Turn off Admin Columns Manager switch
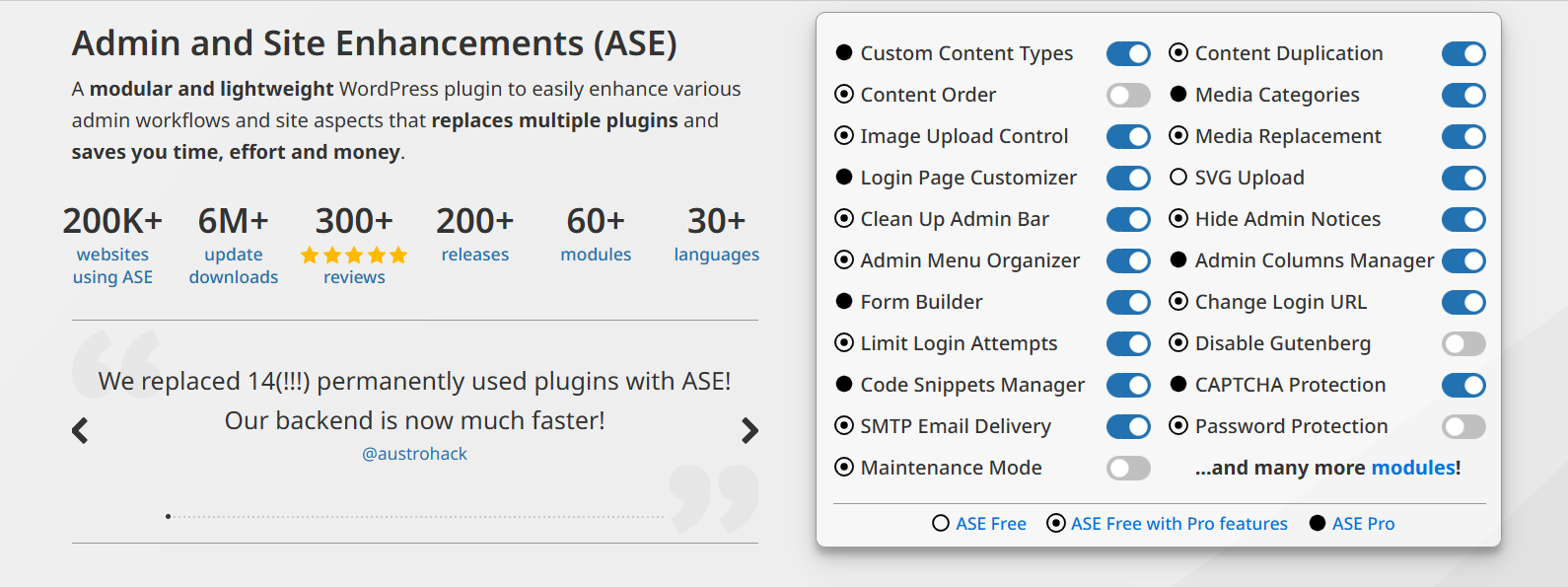 (1463, 260)
